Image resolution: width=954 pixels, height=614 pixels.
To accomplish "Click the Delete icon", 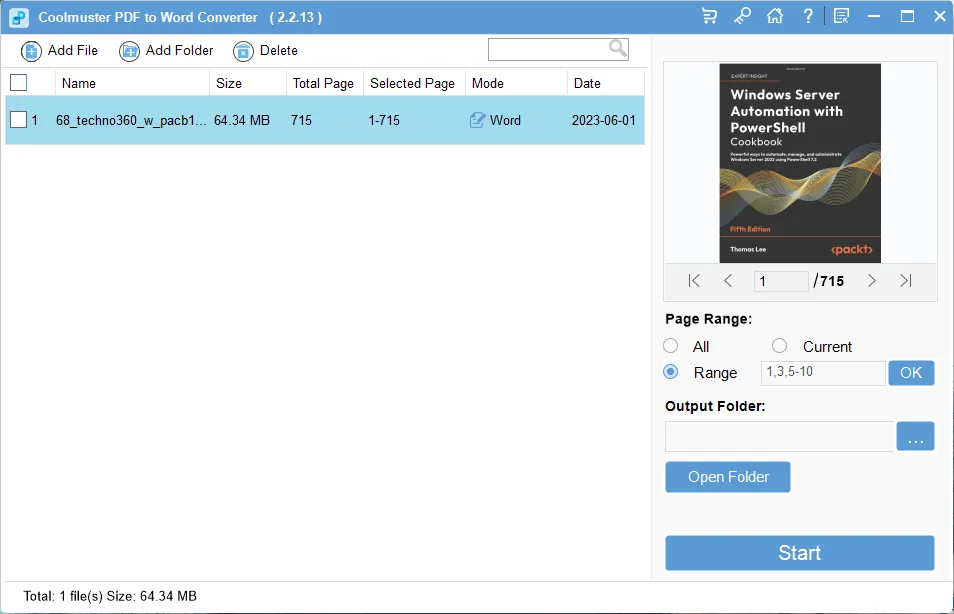I will 241,50.
